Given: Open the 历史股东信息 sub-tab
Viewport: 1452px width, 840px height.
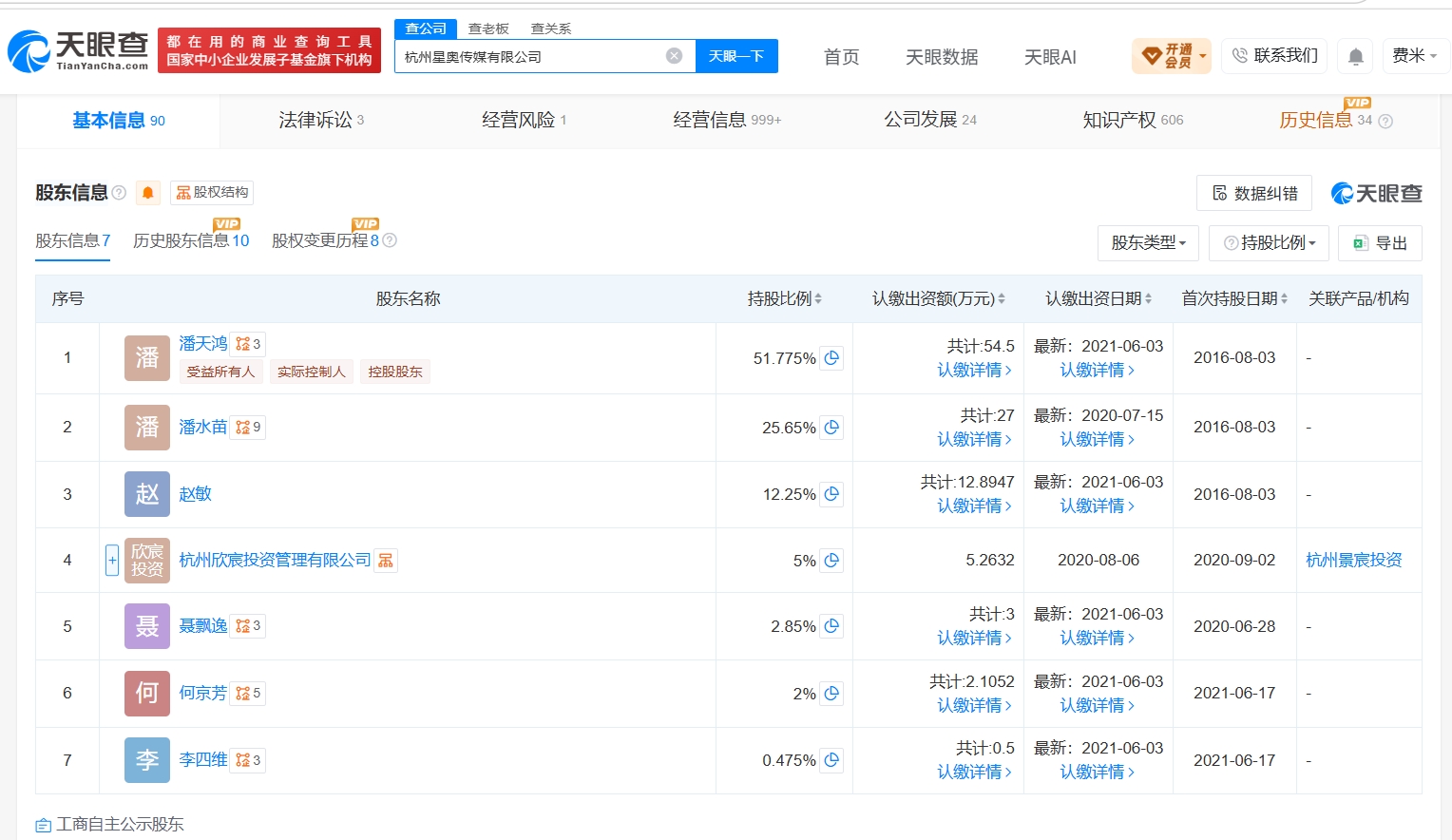Looking at the screenshot, I should [191, 241].
